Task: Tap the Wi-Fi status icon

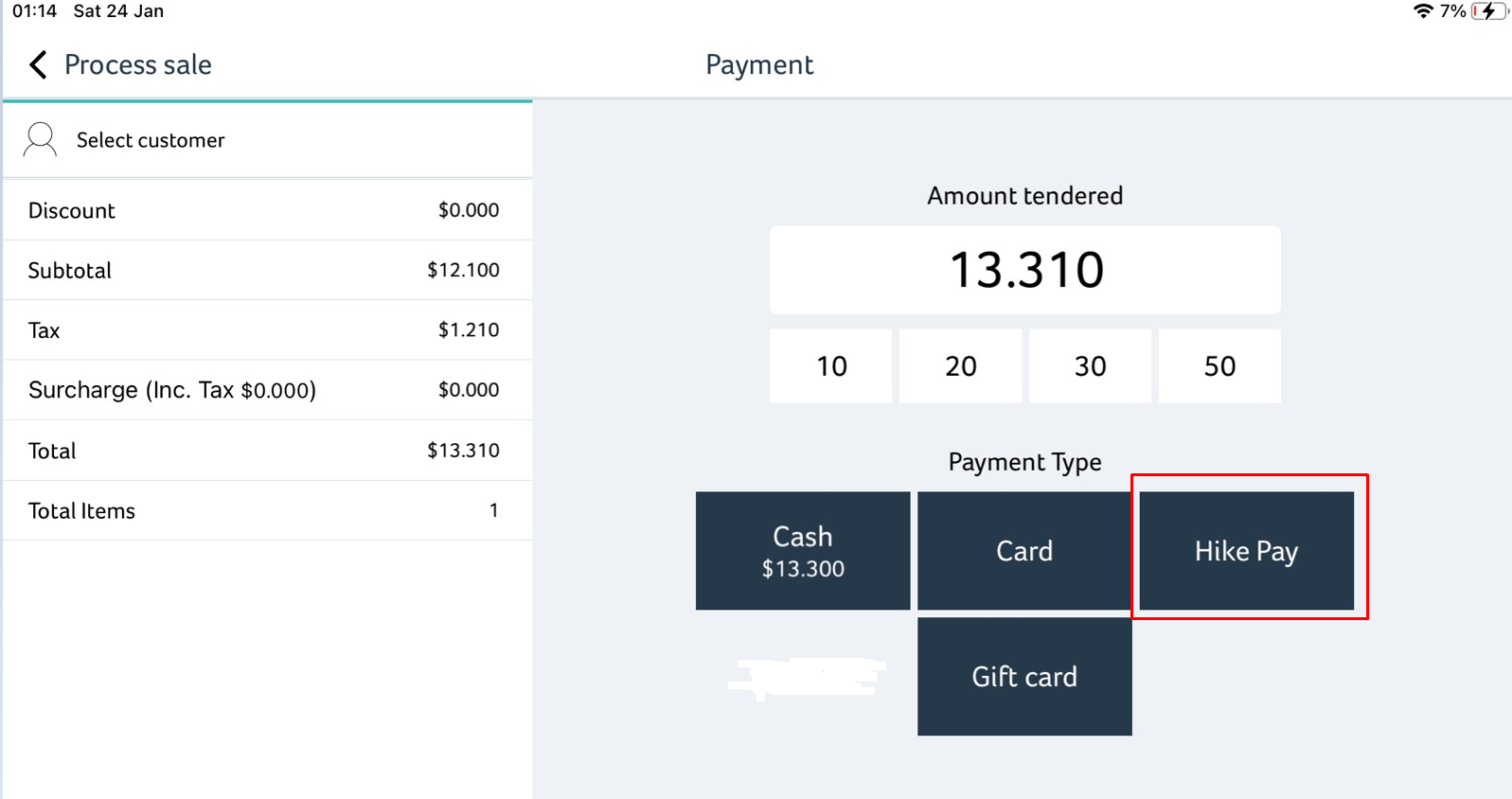Action: [1422, 11]
